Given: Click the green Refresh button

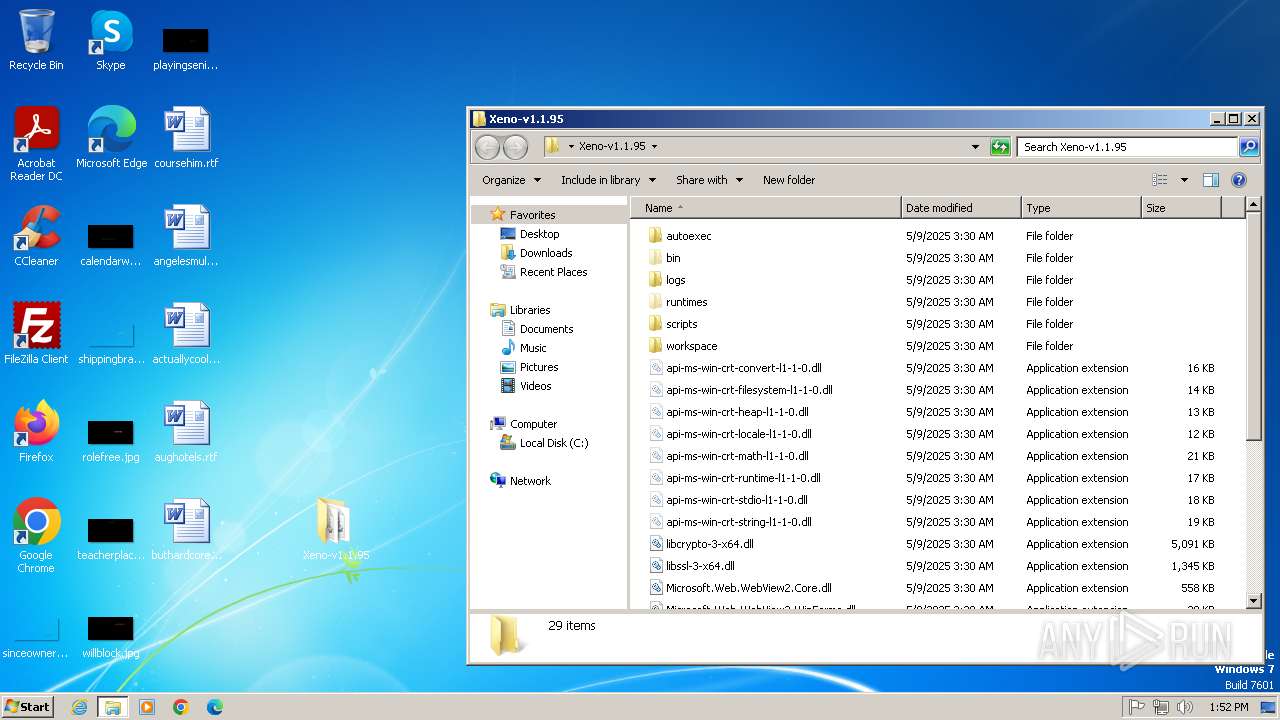Looking at the screenshot, I should (x=1000, y=147).
